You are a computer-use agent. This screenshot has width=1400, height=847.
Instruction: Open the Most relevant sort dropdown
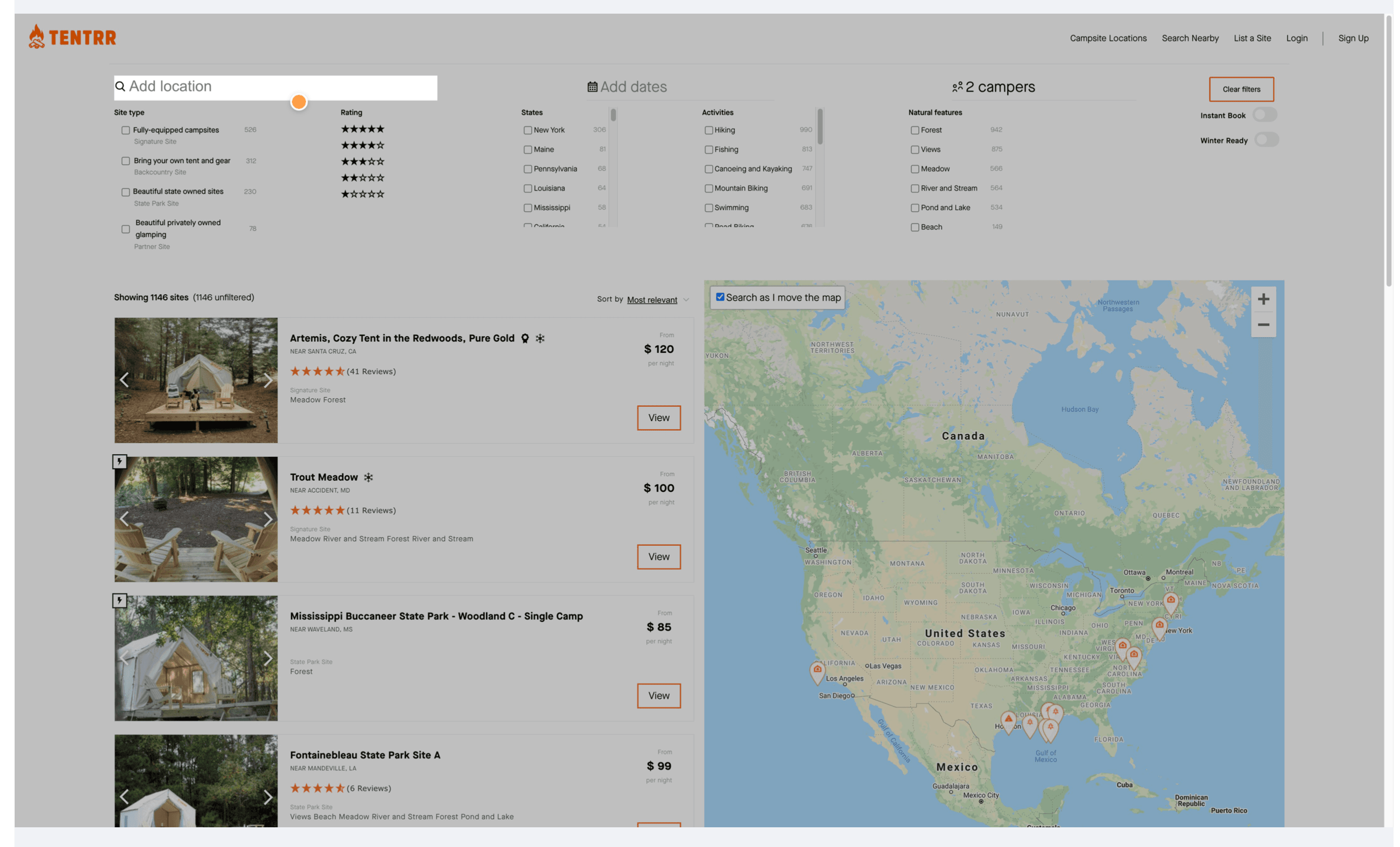point(652,299)
